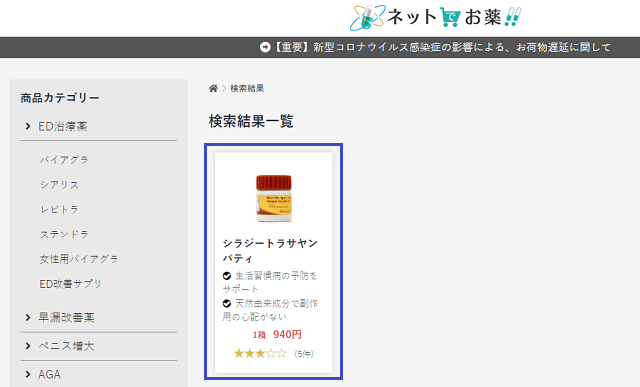This screenshot has height=387, width=640.
Task: Click the 1箱 940円 price text
Action: point(277,335)
